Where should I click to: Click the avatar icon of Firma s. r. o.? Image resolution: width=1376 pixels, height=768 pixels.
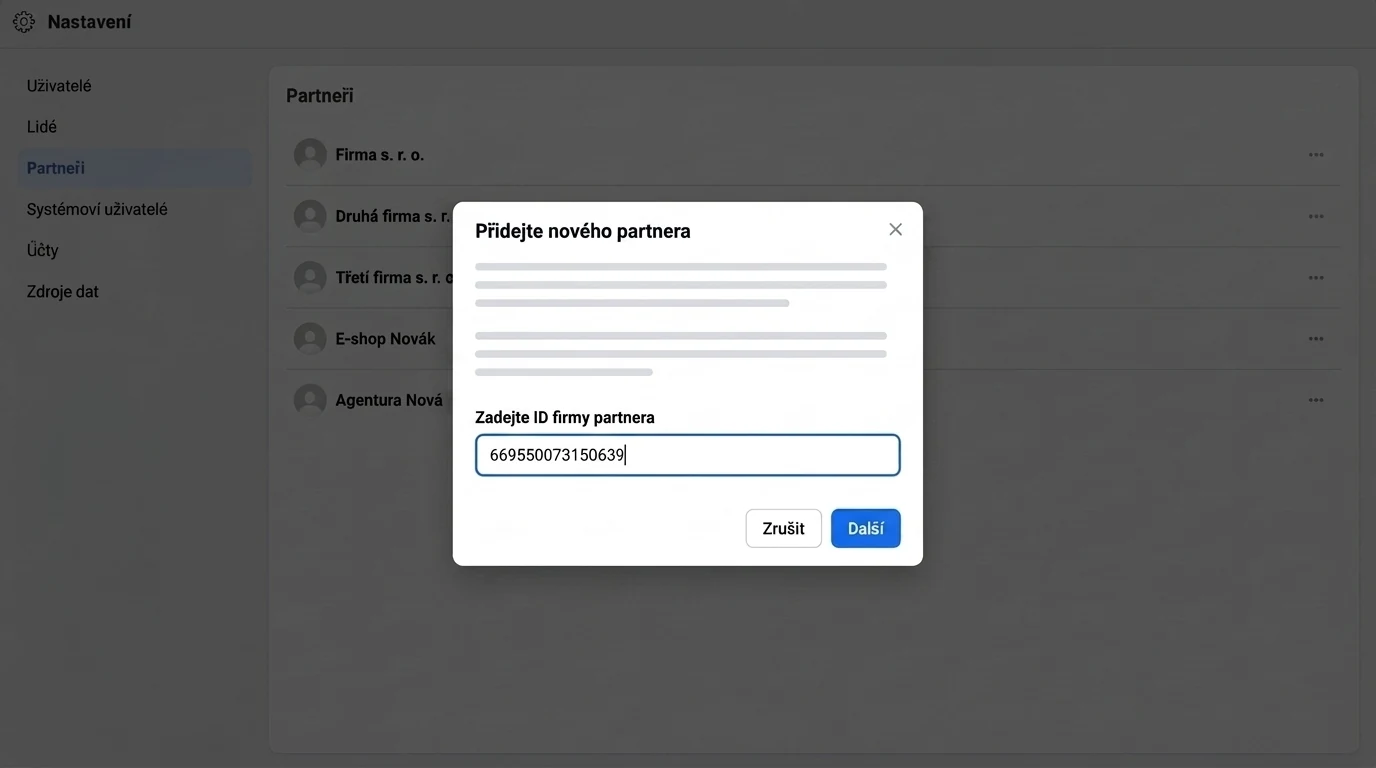point(310,155)
